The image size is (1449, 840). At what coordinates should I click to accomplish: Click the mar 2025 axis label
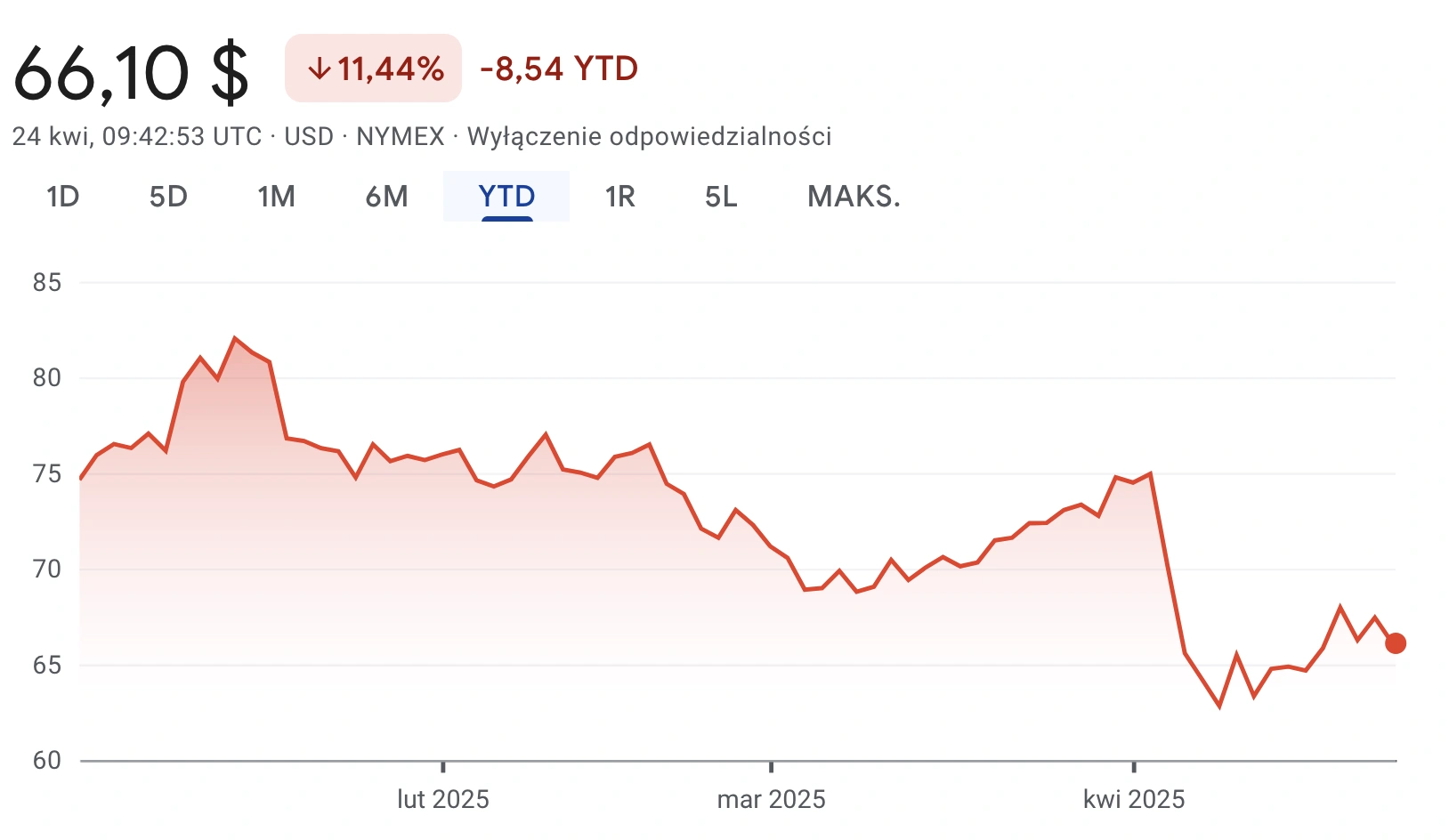click(x=771, y=799)
